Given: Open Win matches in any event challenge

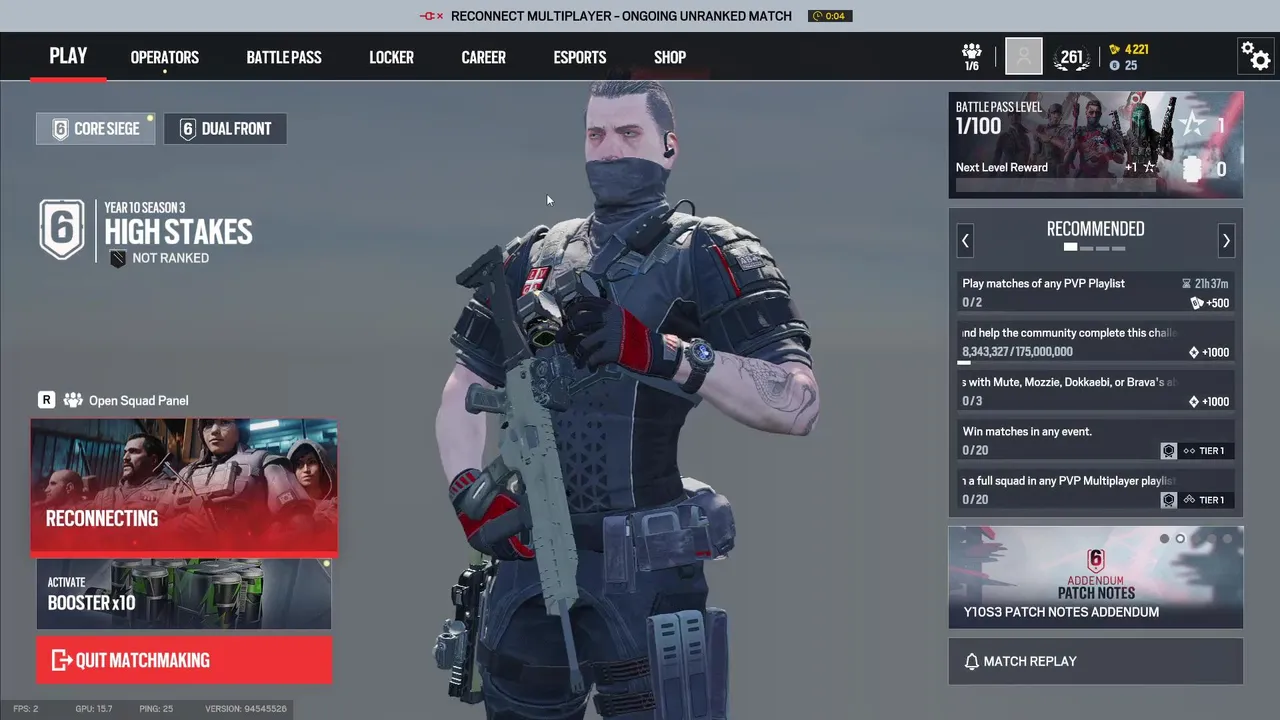Looking at the screenshot, I should pos(1096,441).
